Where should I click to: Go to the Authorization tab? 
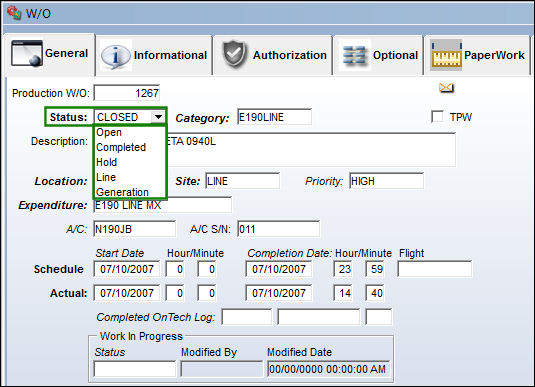(x=273, y=55)
